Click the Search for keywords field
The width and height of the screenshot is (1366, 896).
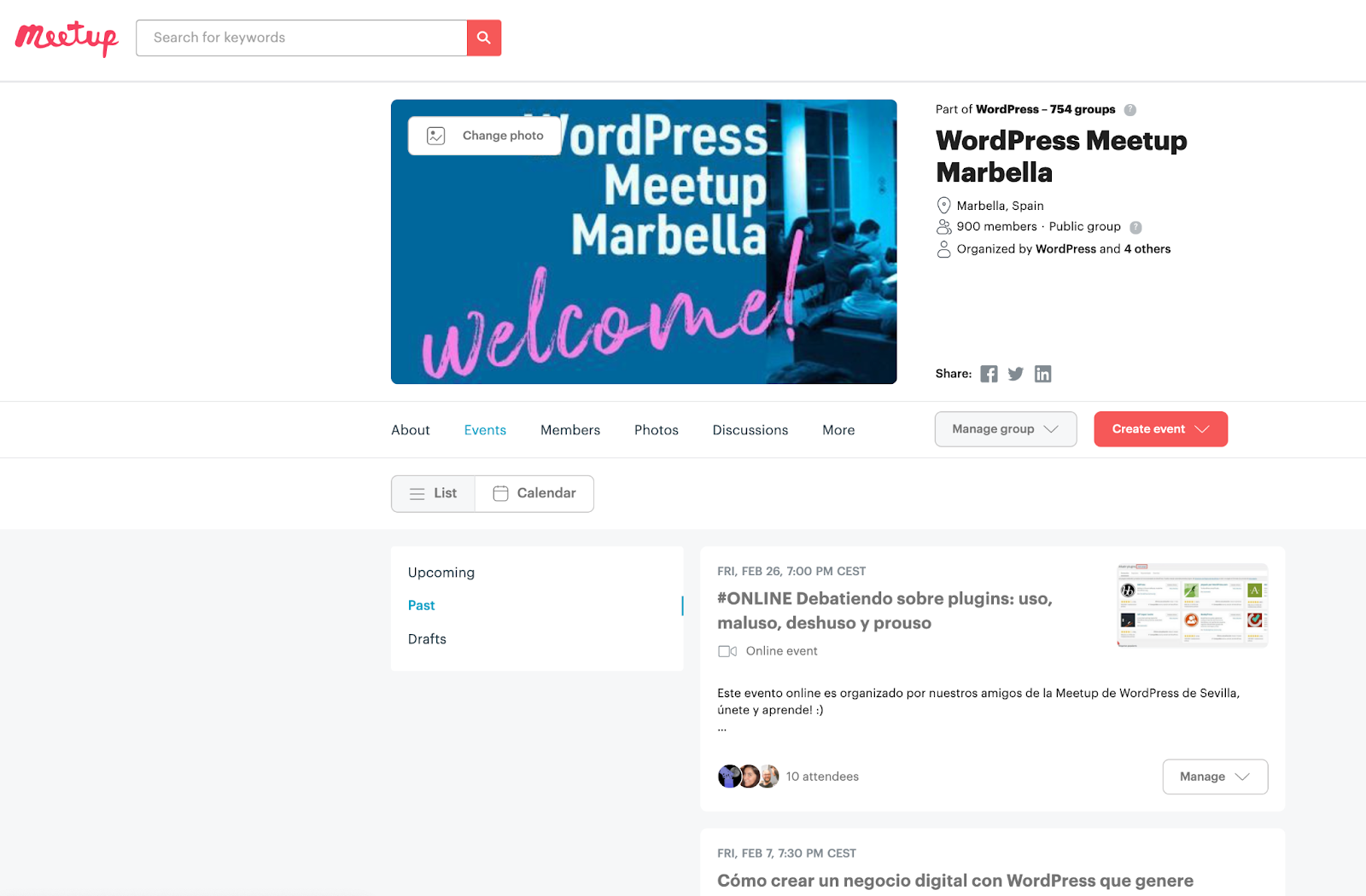pyautogui.click(x=301, y=38)
